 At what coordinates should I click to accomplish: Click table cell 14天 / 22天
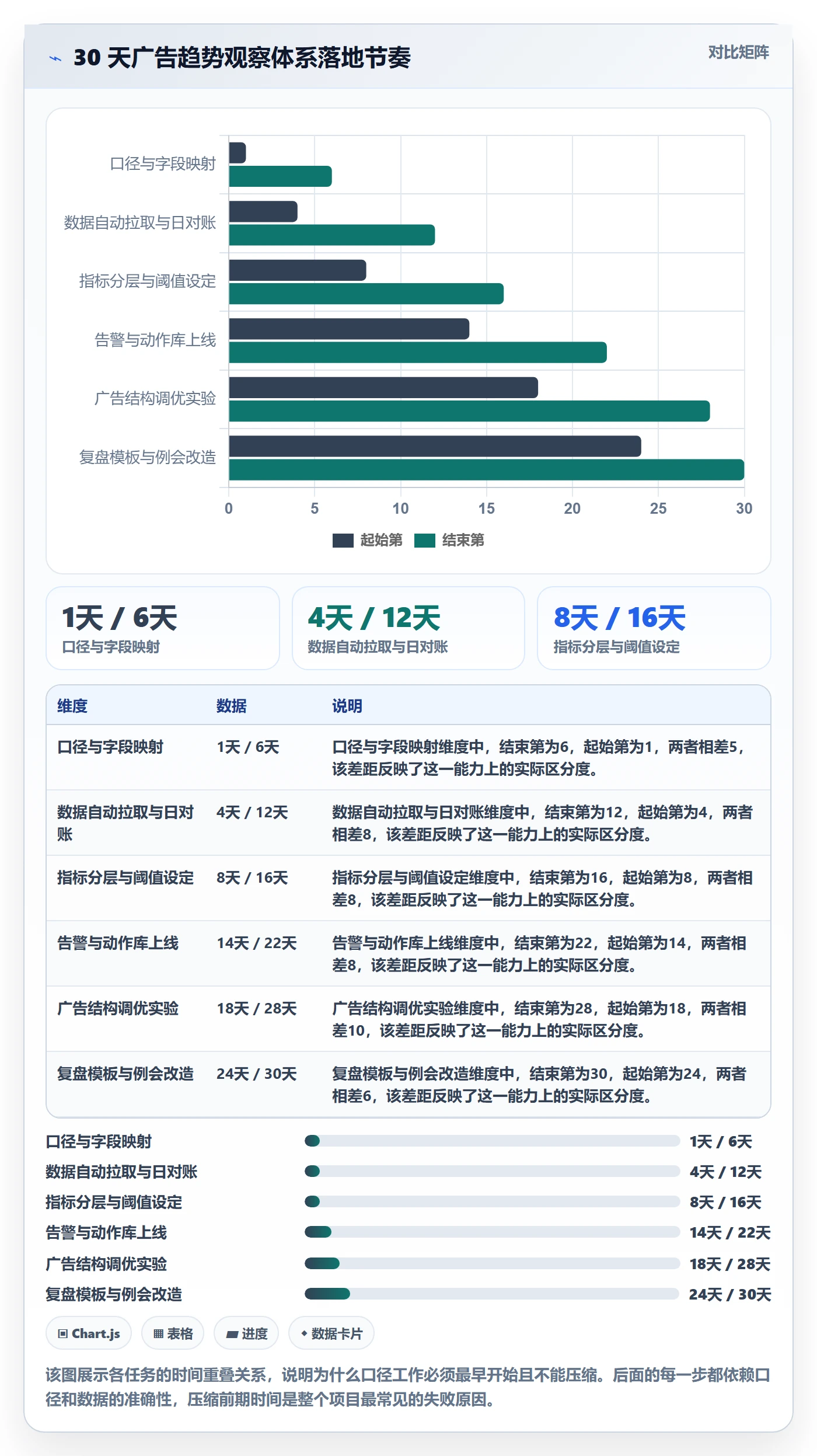tap(257, 943)
